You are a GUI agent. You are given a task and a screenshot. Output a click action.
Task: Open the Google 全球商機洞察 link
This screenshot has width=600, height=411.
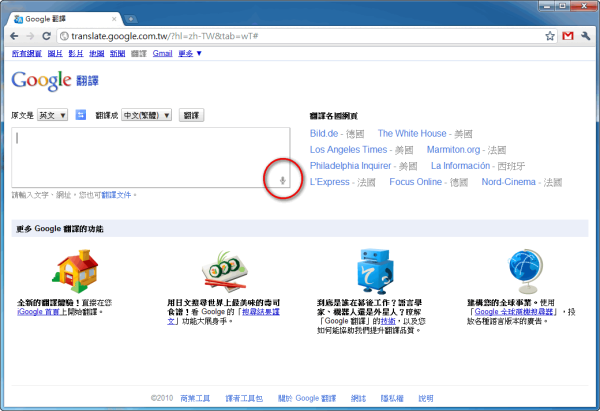pyautogui.click(x=514, y=312)
